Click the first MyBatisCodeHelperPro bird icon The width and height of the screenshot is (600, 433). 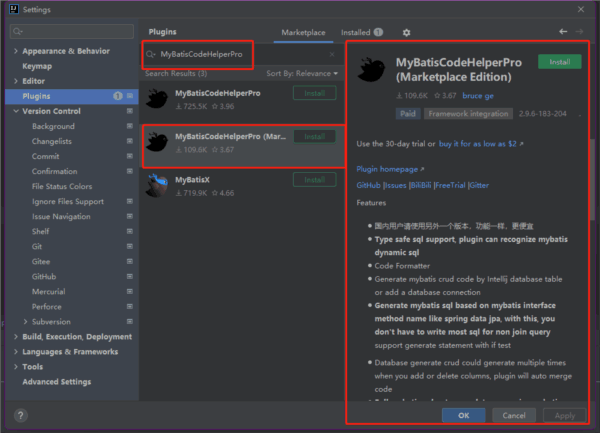[156, 97]
